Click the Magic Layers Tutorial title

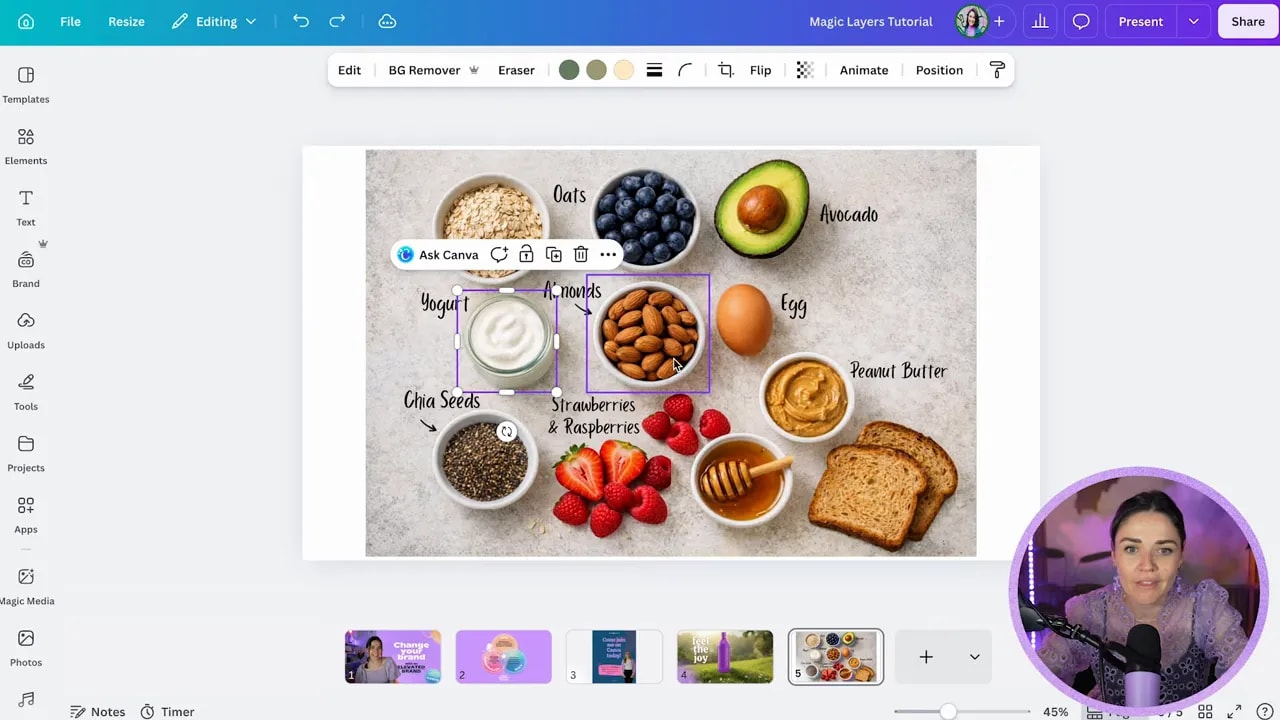pos(870,21)
